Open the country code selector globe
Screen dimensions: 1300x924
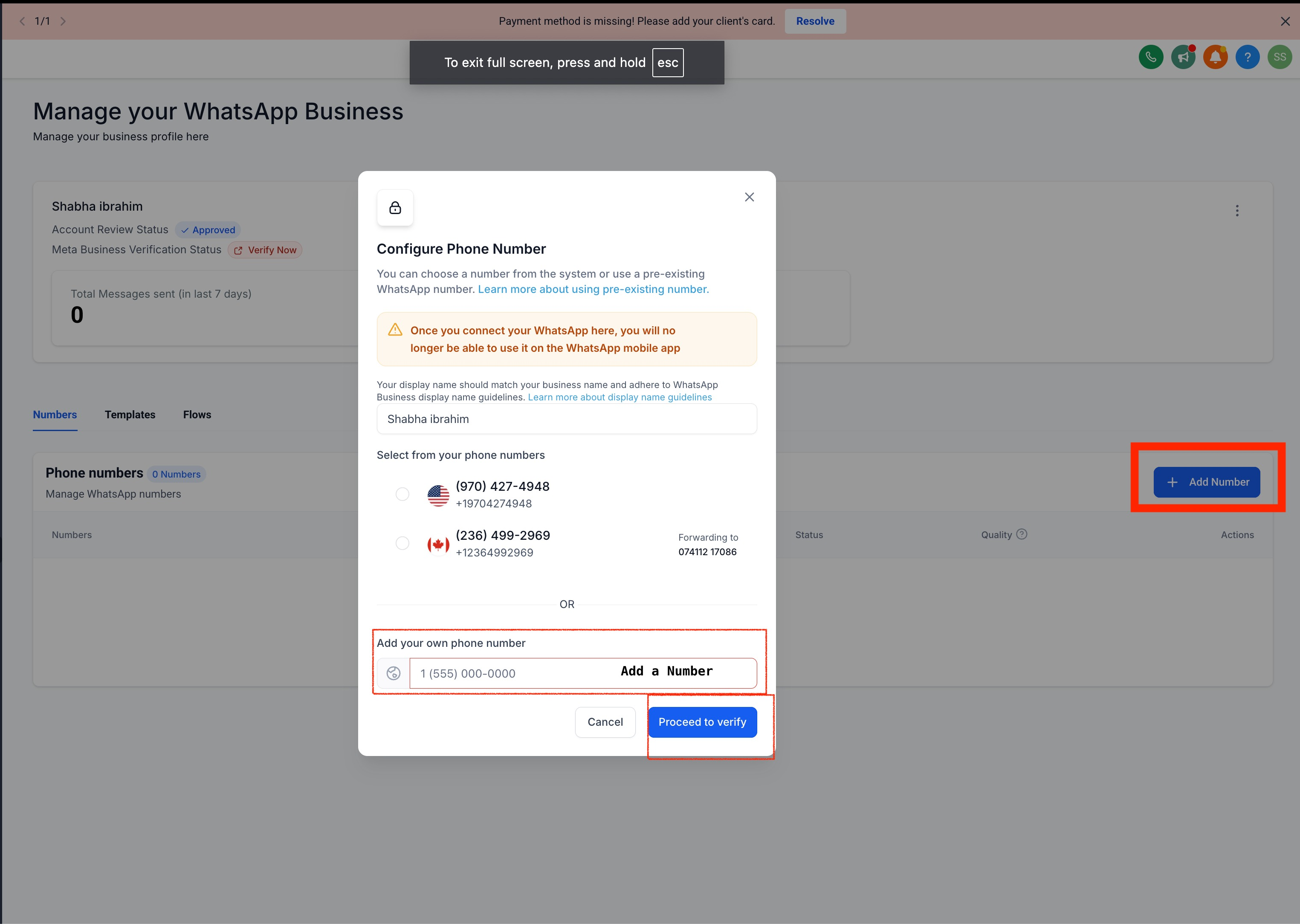click(393, 673)
